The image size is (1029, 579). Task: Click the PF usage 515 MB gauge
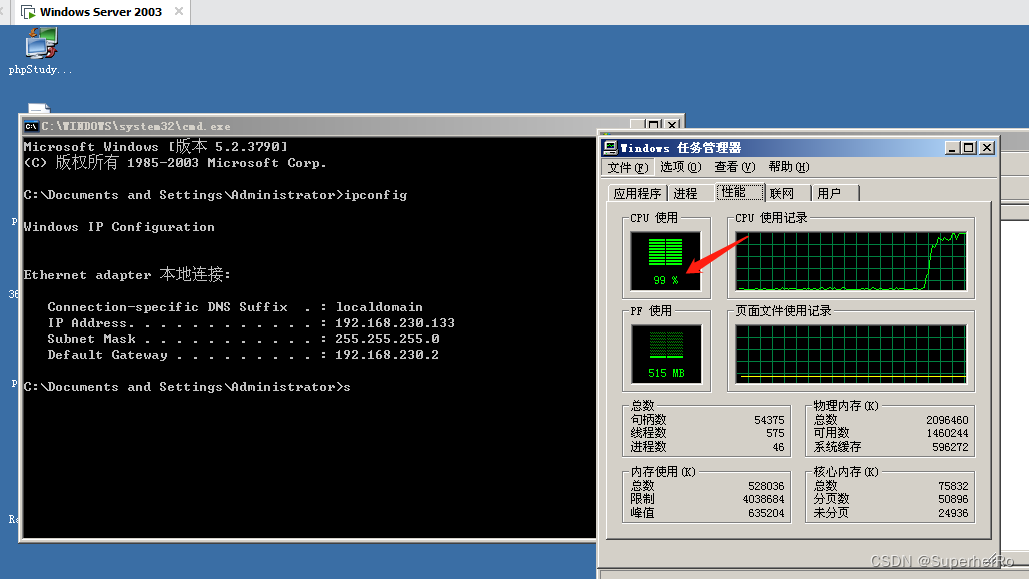pos(666,354)
